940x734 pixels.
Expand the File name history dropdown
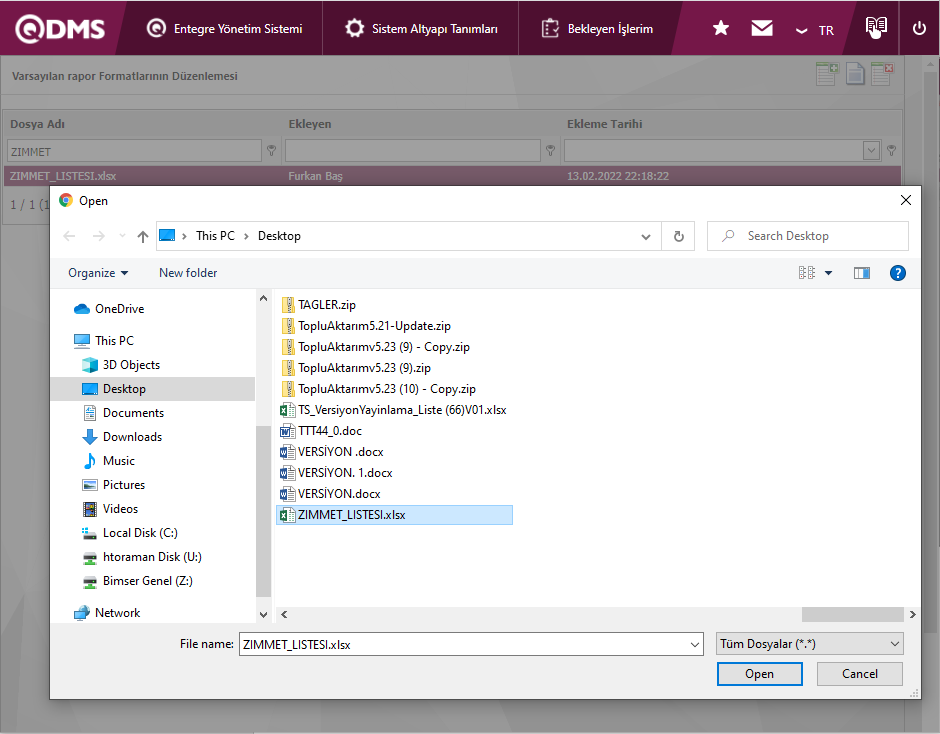coord(695,645)
